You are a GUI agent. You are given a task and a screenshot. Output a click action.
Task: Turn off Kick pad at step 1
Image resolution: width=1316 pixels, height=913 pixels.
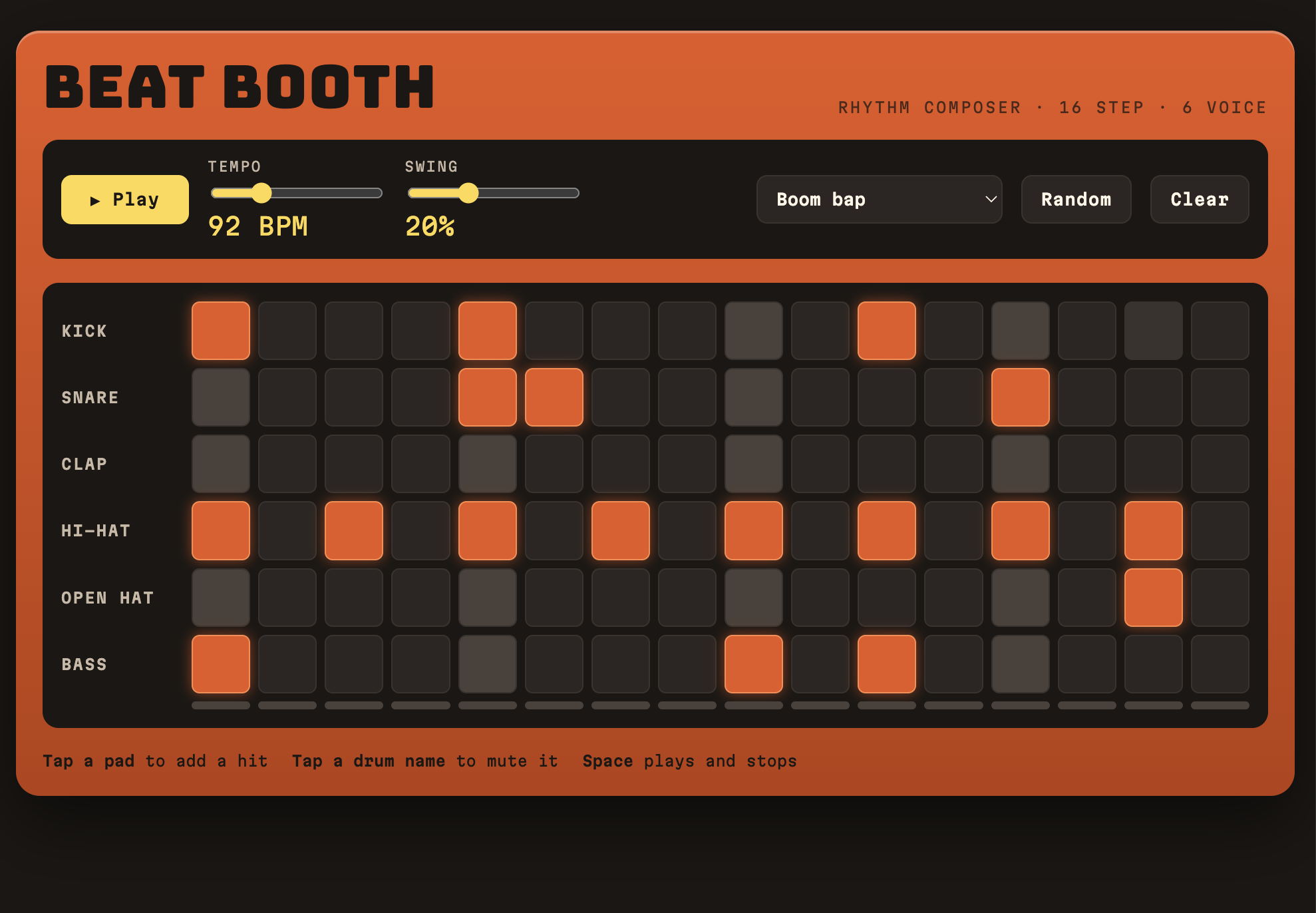tap(221, 331)
